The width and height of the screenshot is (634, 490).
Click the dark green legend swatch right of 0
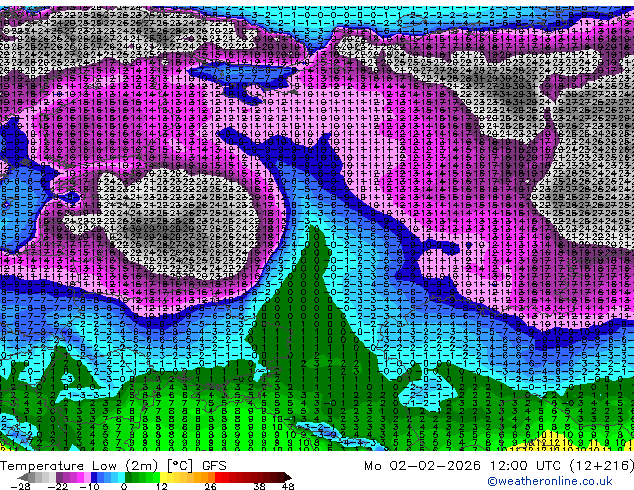click(129, 477)
